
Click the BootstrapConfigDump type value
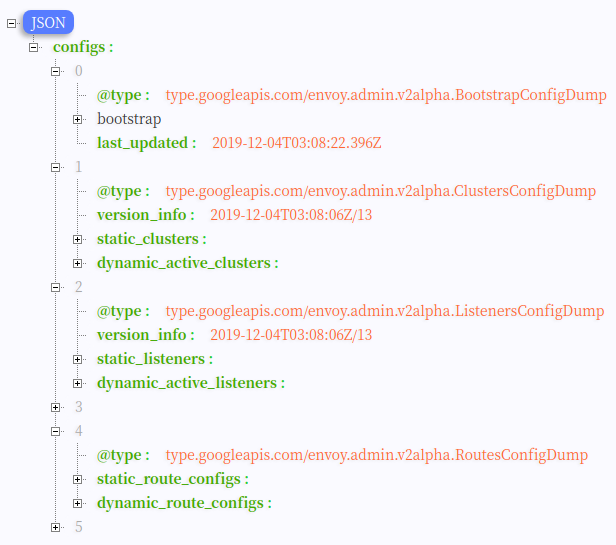point(386,95)
